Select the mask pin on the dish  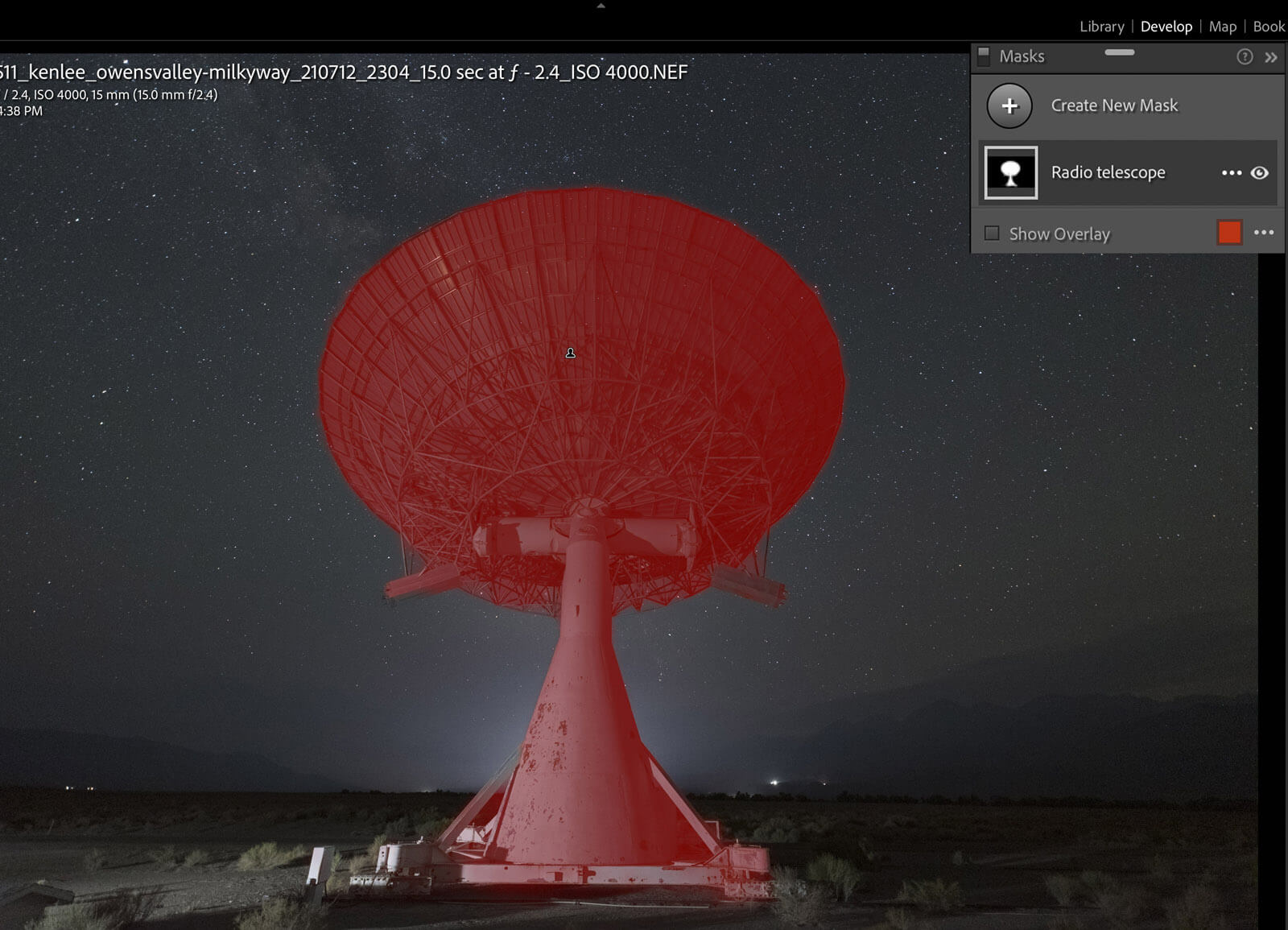coord(571,353)
